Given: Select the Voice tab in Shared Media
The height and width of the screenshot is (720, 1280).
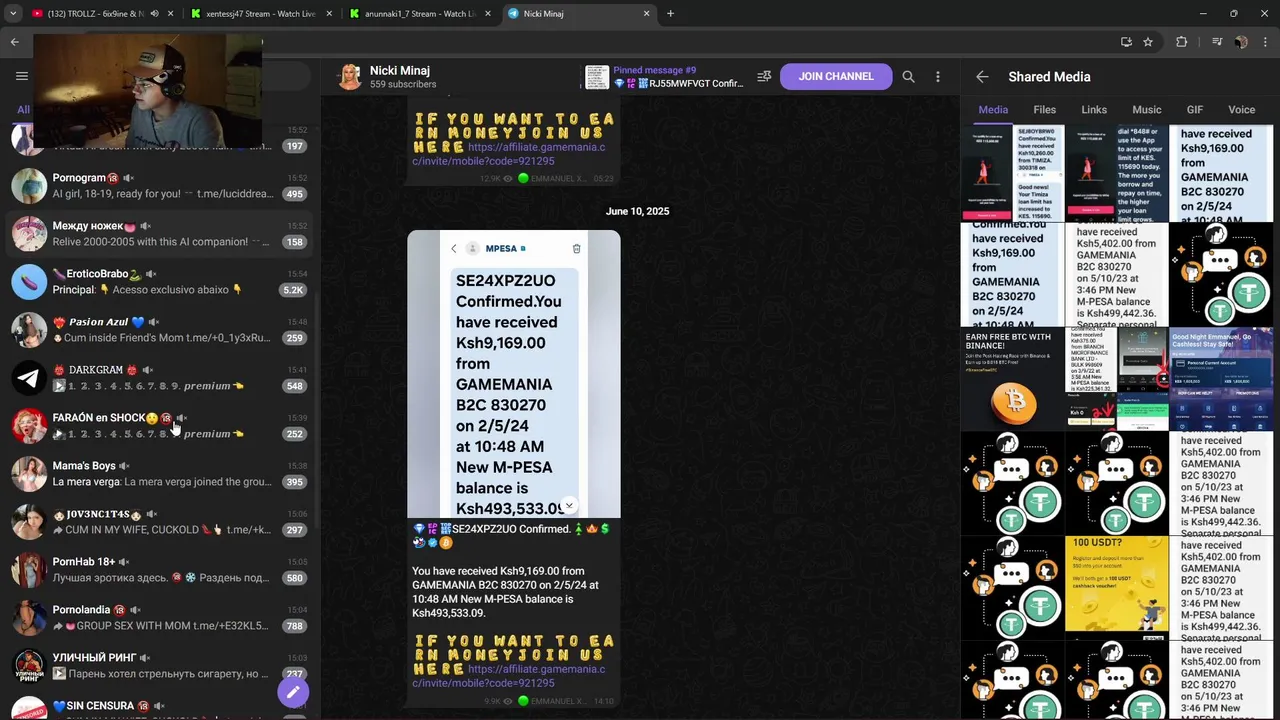Looking at the screenshot, I should click(x=1242, y=110).
